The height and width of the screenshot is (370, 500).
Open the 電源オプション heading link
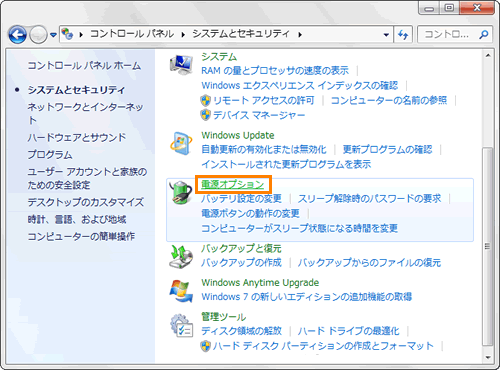233,184
